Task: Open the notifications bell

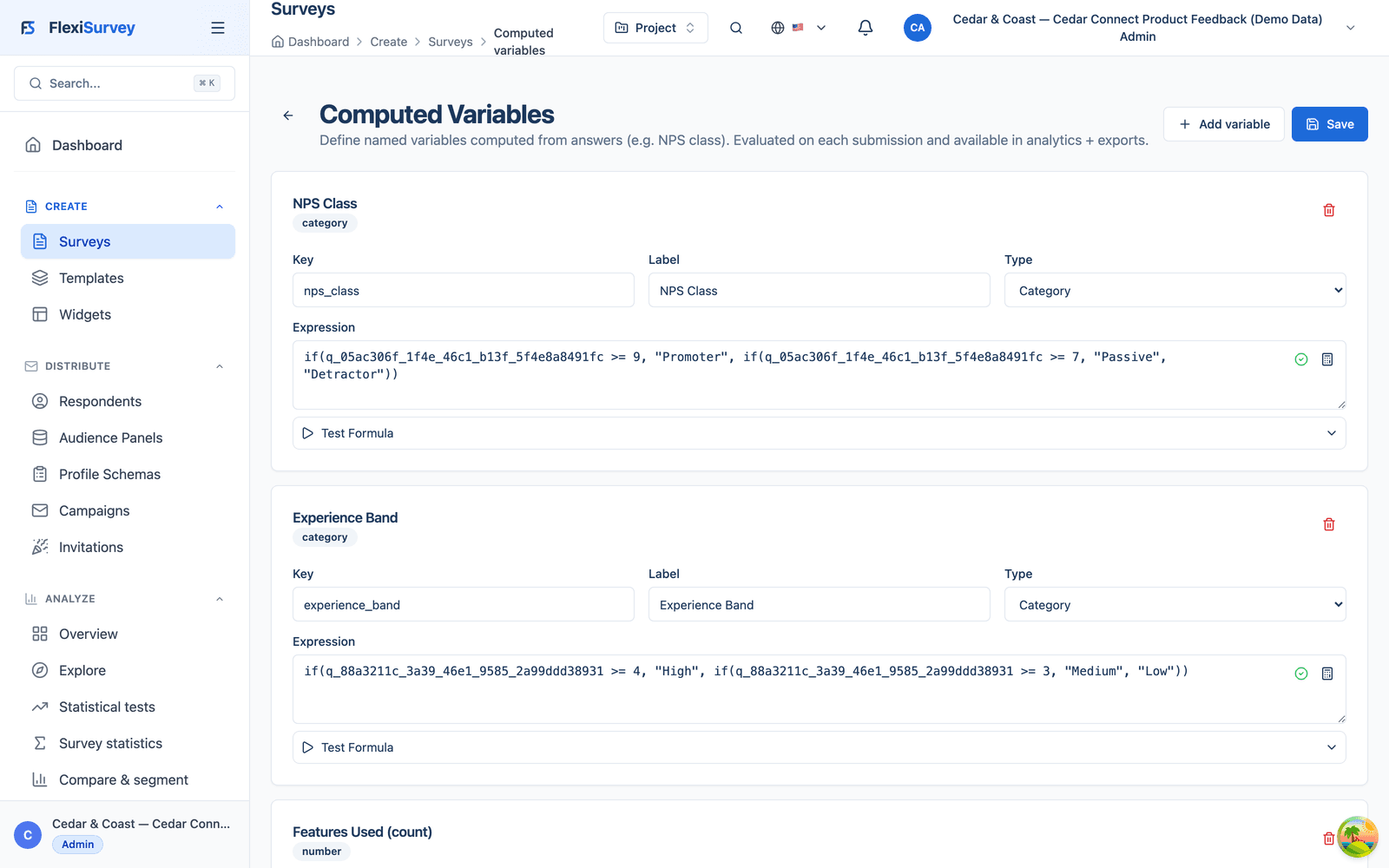Action: 866,28
